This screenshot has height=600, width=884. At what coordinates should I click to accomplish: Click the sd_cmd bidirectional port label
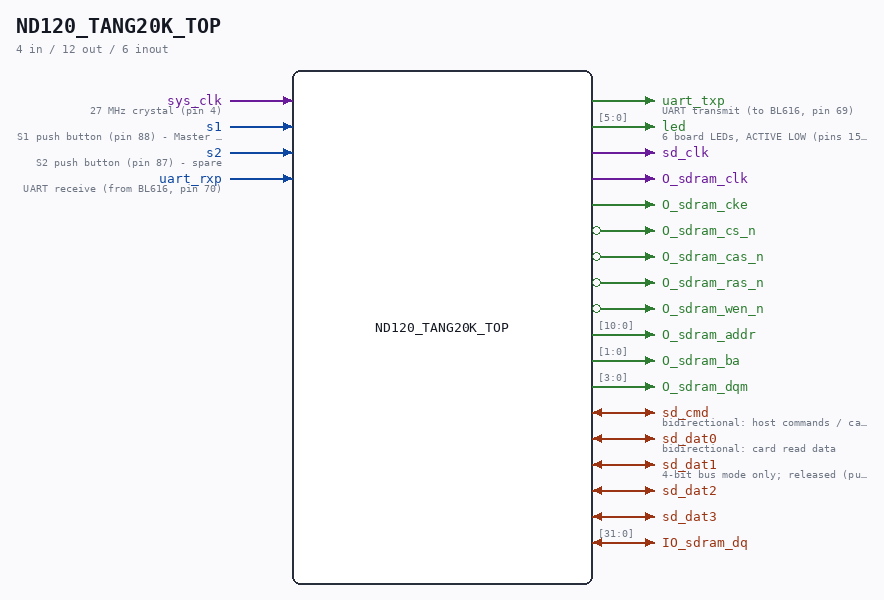coord(685,412)
